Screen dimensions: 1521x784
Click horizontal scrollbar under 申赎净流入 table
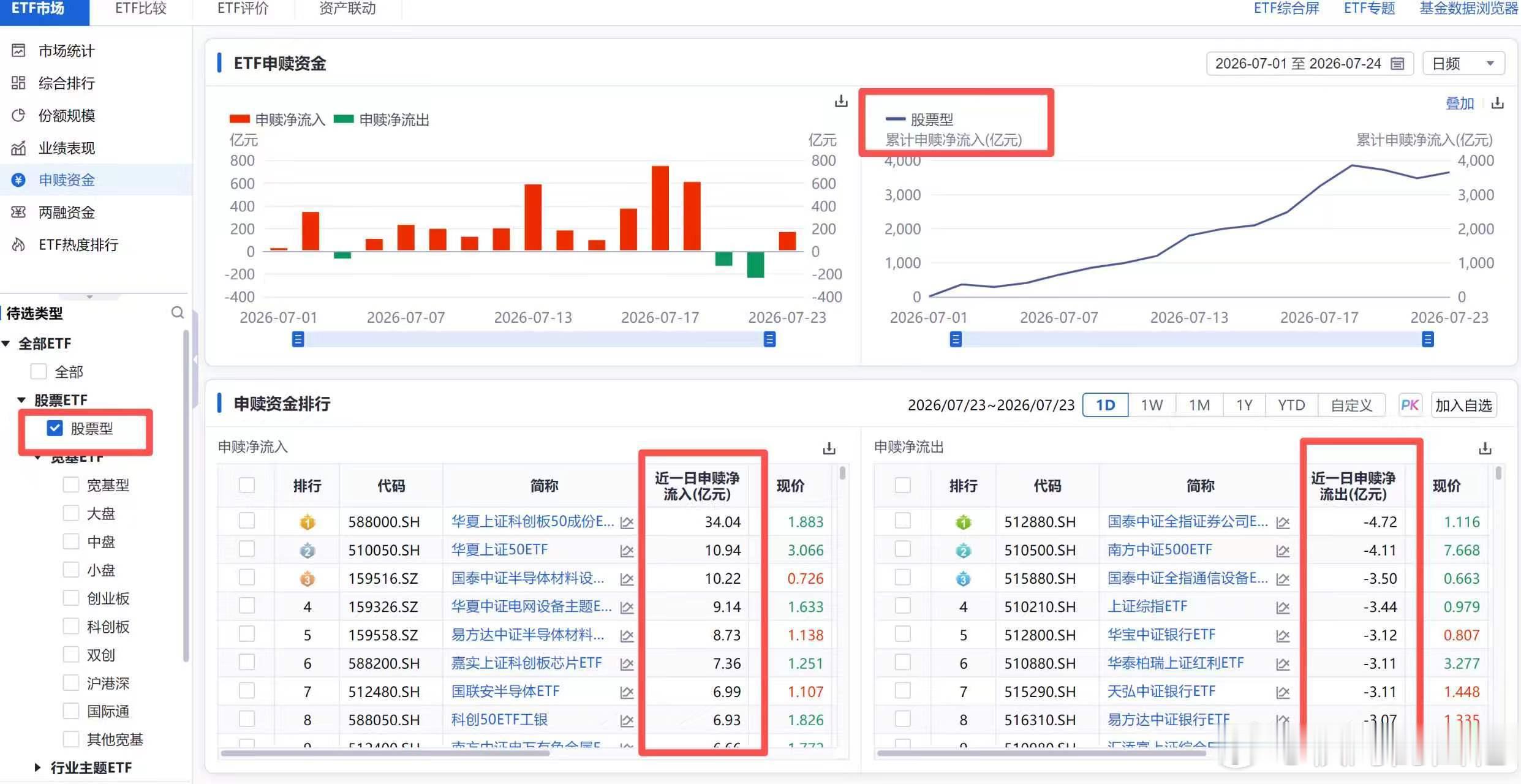pyautogui.click(x=386, y=753)
